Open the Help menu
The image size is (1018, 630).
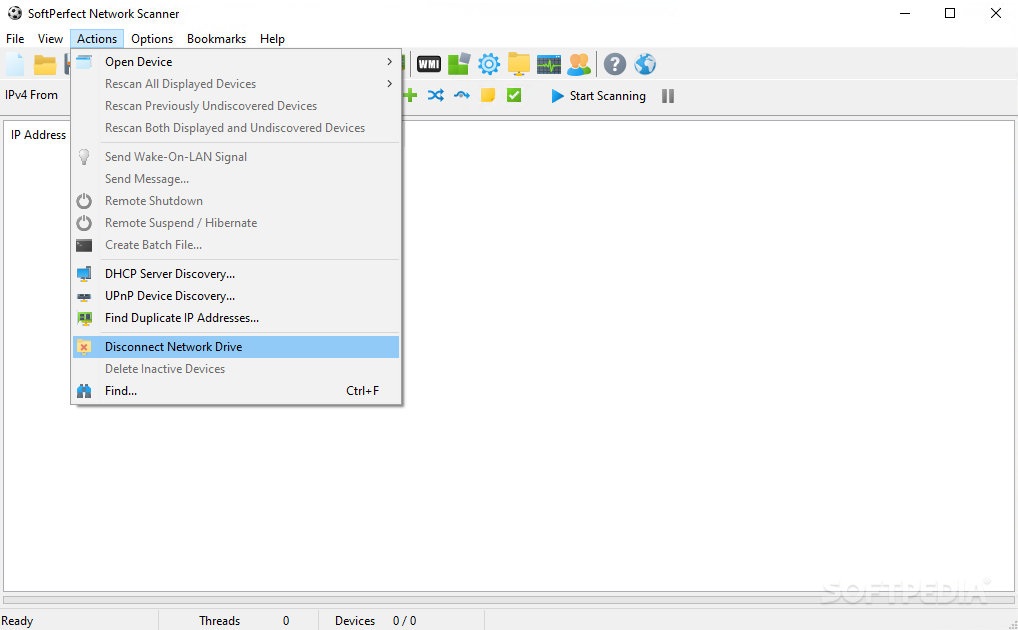273,39
